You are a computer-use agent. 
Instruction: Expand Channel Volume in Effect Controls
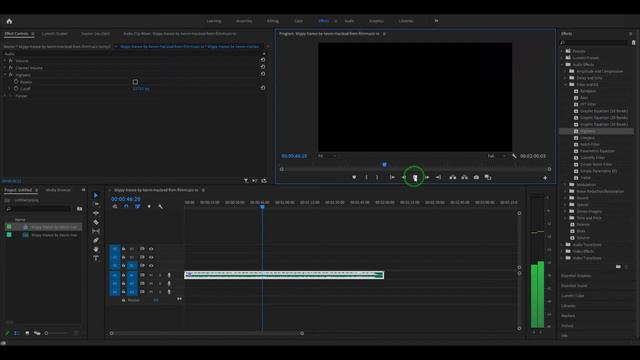pyautogui.click(x=5, y=68)
